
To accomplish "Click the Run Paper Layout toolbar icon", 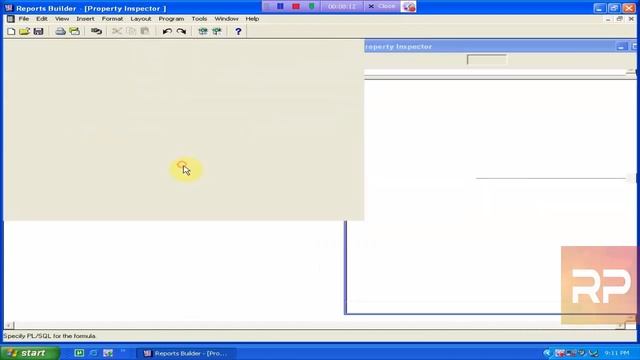I will pos(203,31).
